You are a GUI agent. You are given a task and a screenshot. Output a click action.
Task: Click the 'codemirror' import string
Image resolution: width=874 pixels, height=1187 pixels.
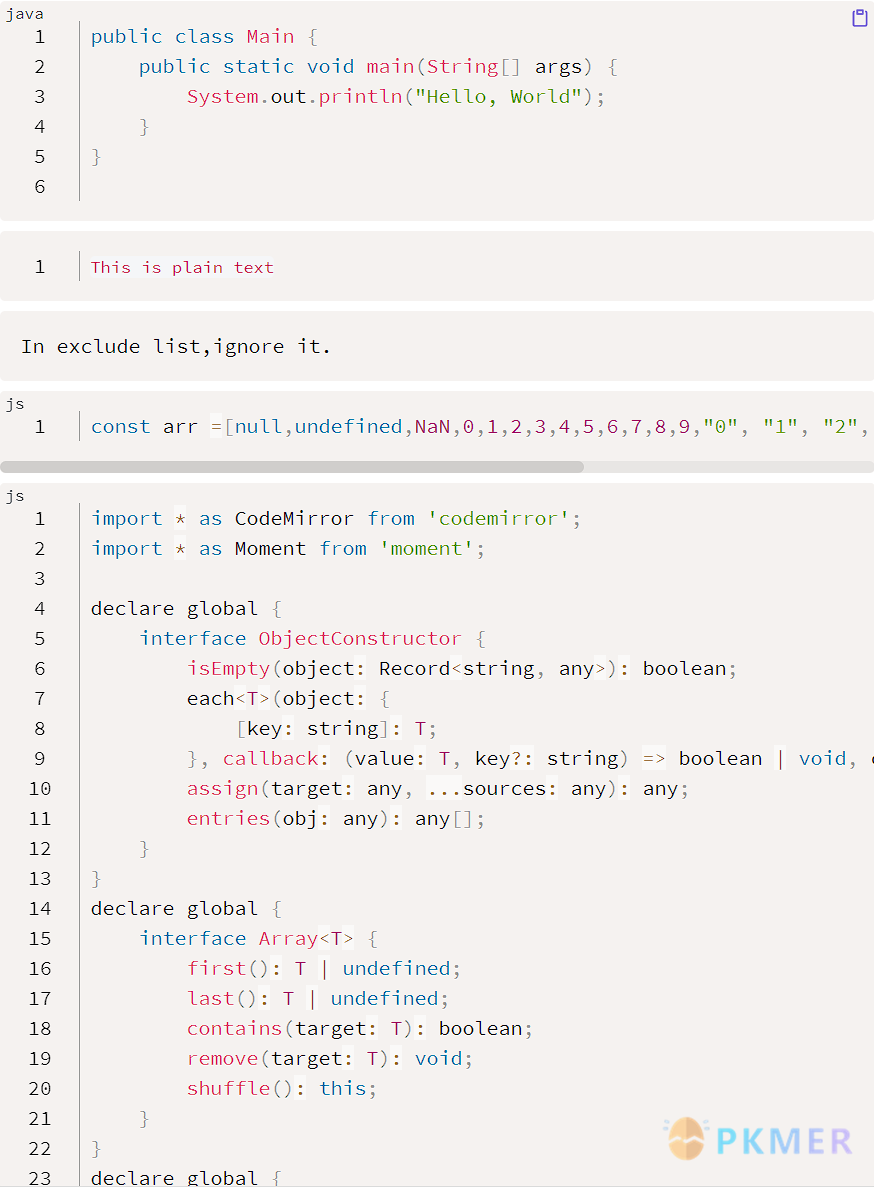click(x=501, y=518)
